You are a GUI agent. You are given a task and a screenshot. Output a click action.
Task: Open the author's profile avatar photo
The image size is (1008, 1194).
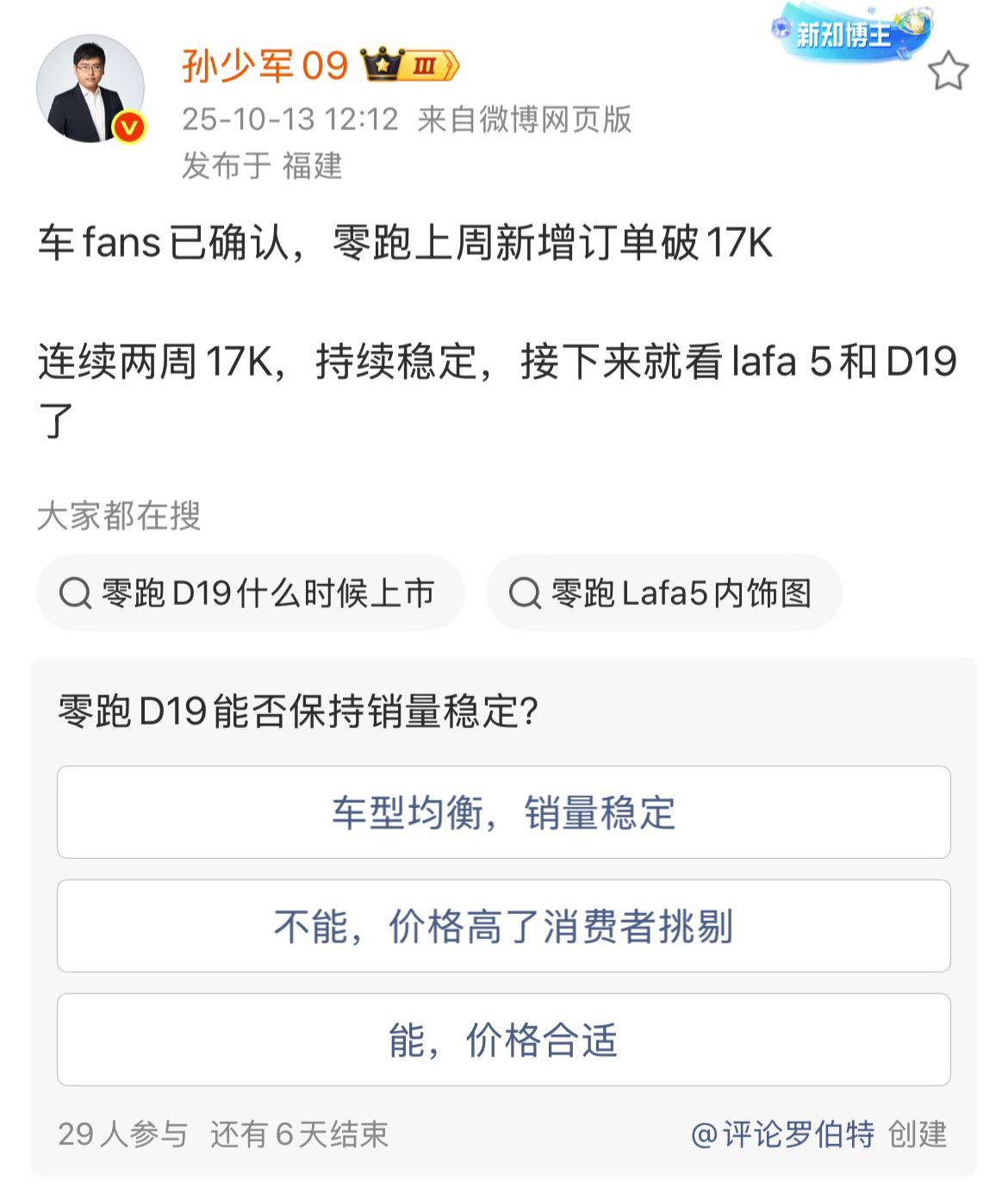[x=89, y=89]
